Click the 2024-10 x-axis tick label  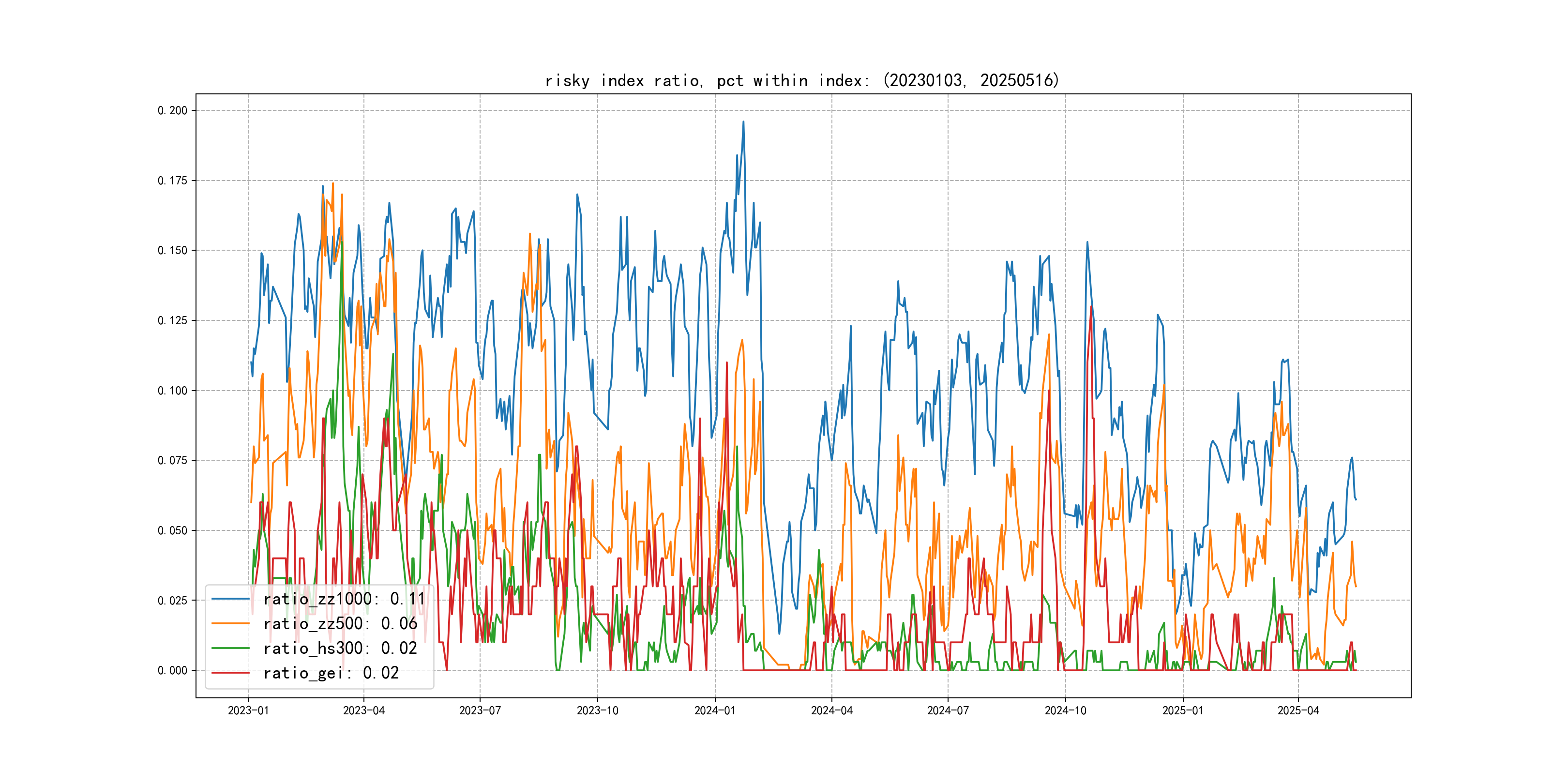pos(1065,710)
